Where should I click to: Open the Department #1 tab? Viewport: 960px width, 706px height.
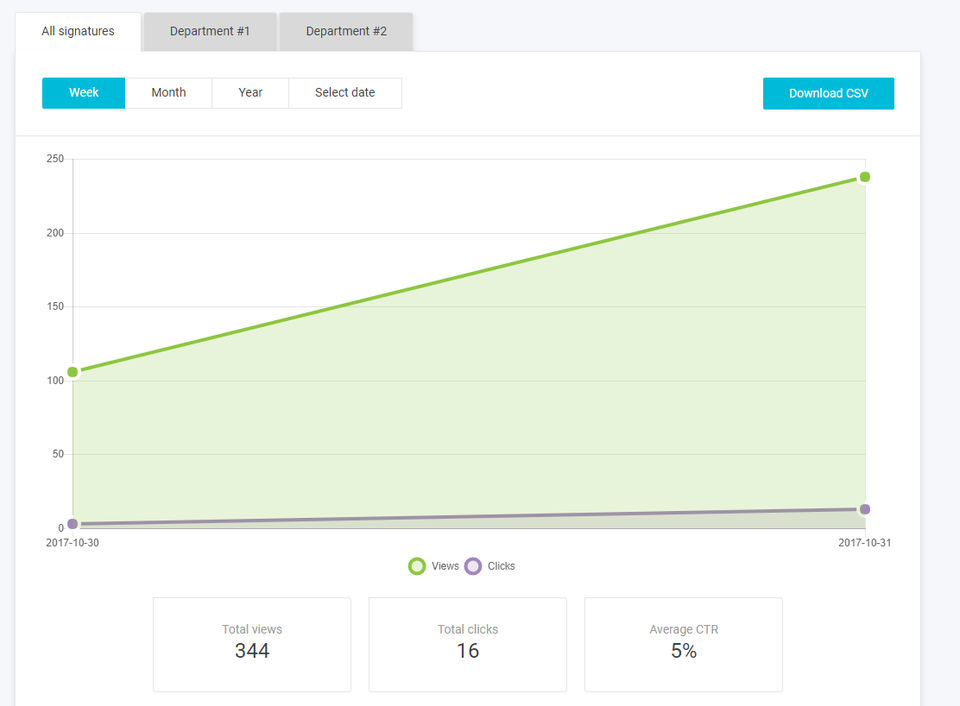coord(210,31)
